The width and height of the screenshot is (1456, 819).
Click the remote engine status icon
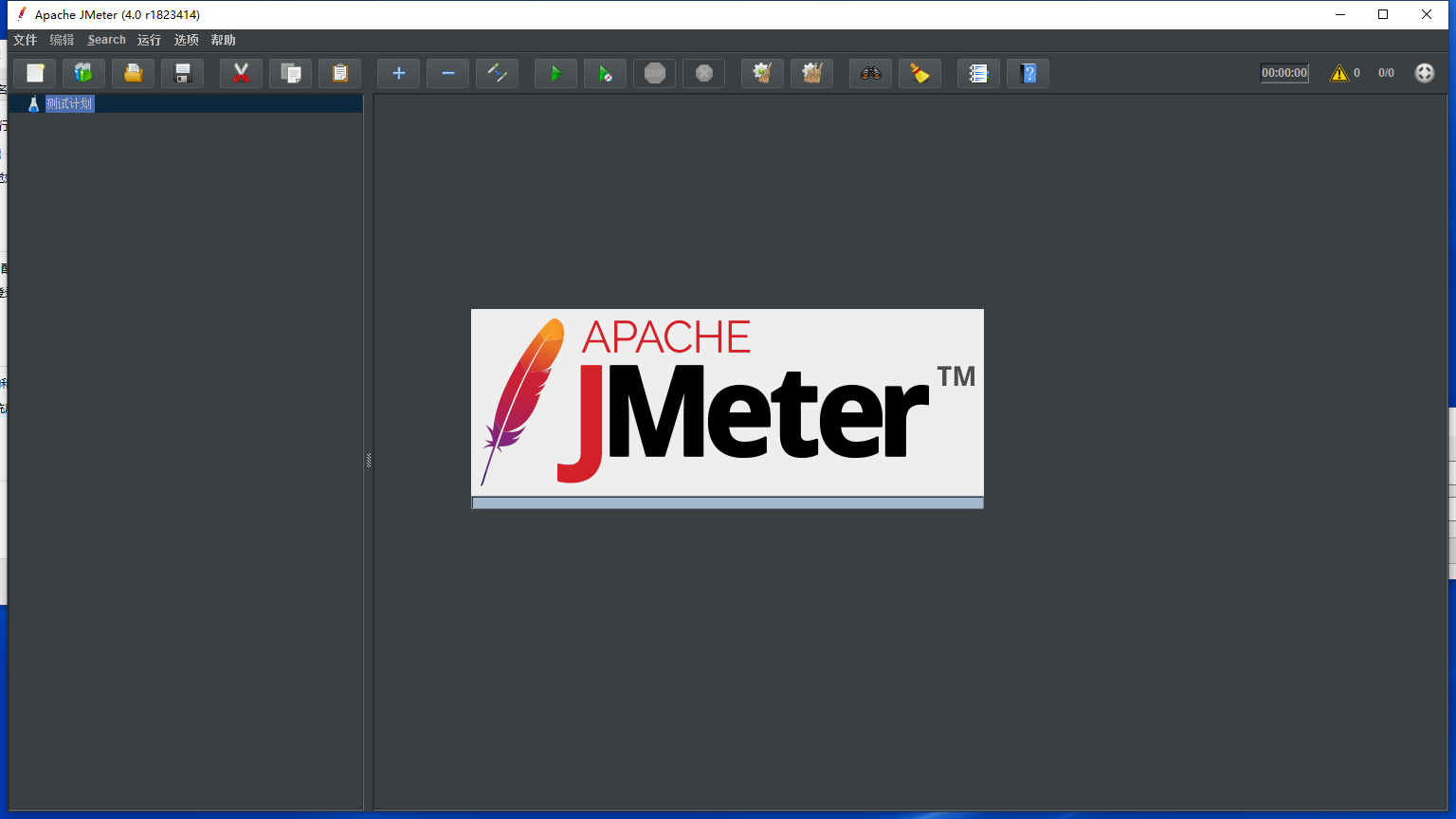pos(1425,73)
